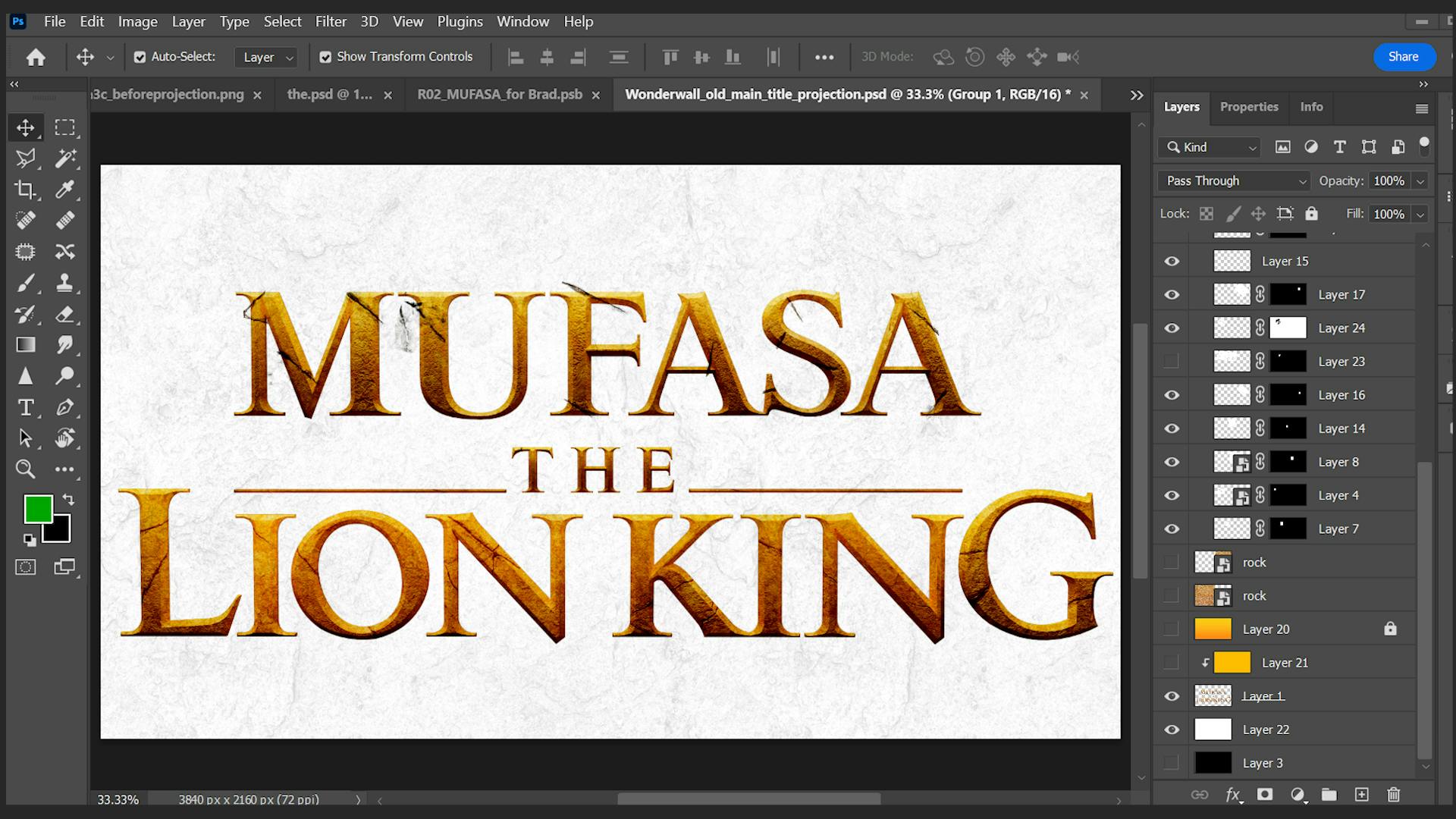
Task: Show hidden Layer 23
Action: coord(1172,362)
